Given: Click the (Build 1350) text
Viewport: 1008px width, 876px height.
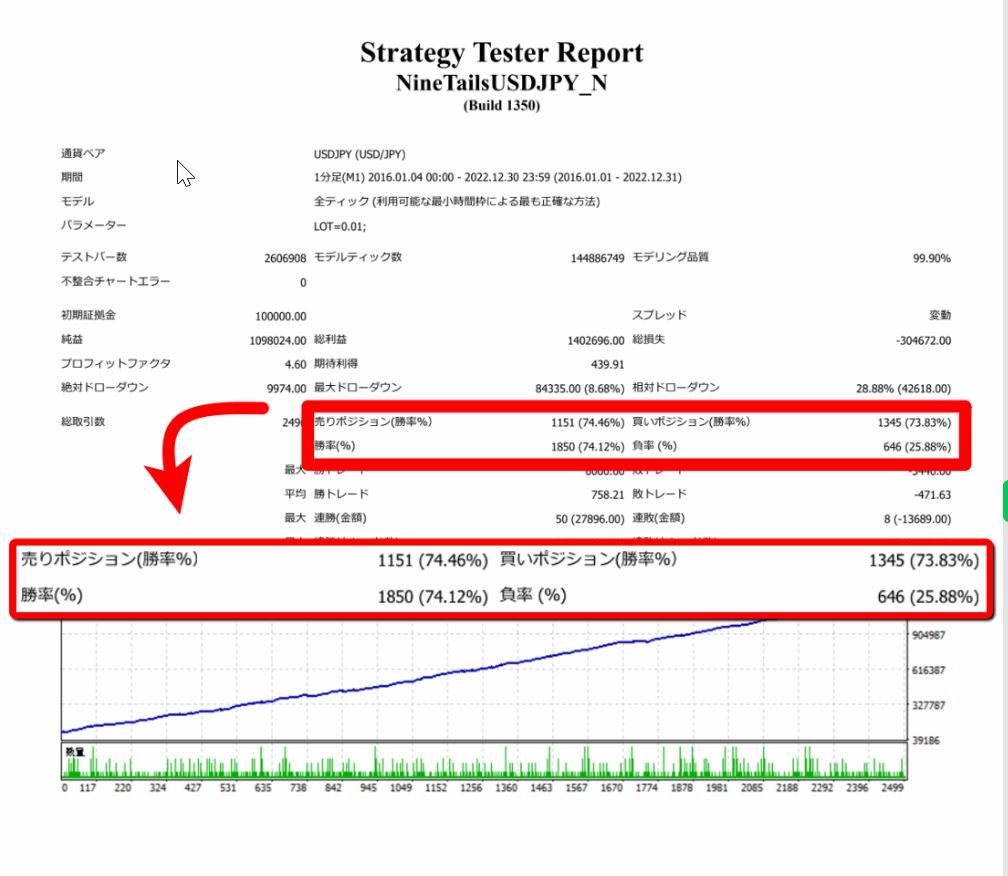Looking at the screenshot, I should [501, 105].
